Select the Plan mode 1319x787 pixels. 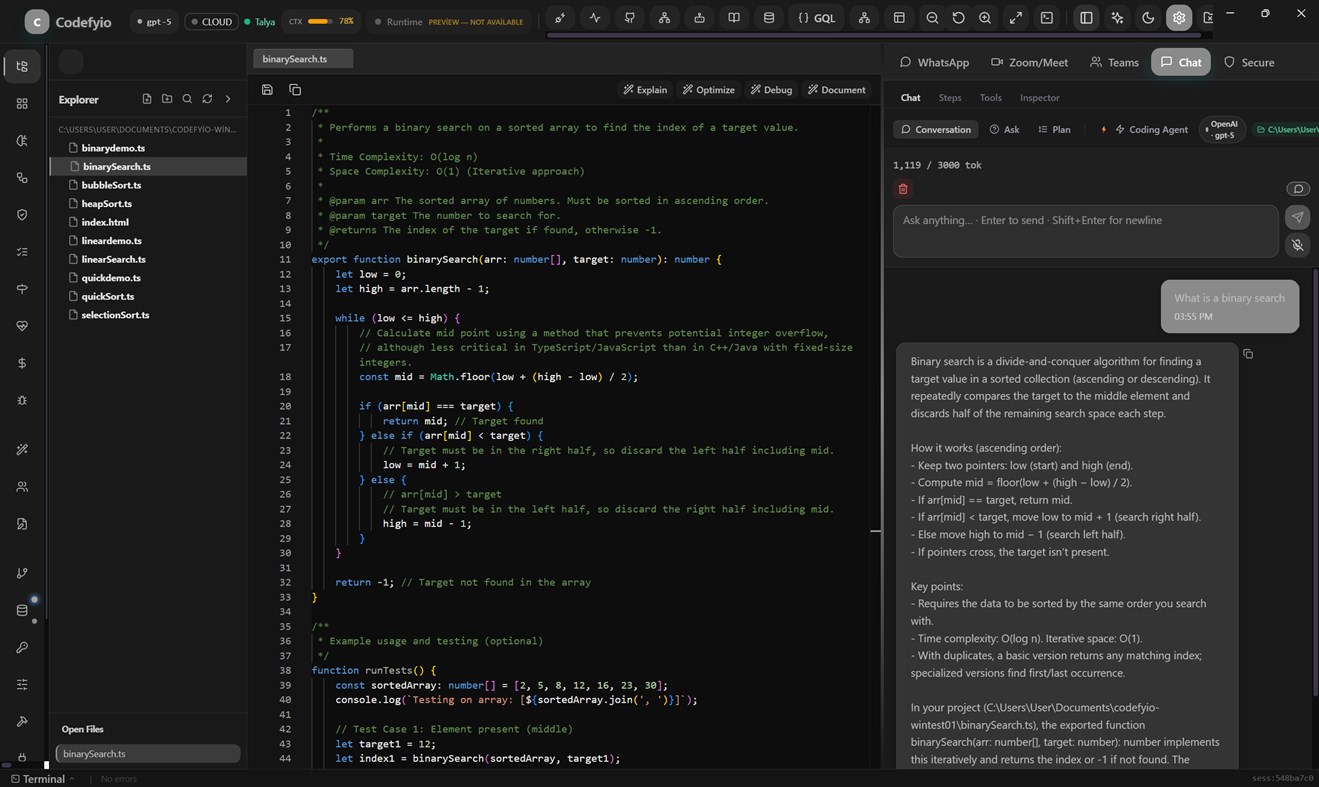(x=1055, y=130)
